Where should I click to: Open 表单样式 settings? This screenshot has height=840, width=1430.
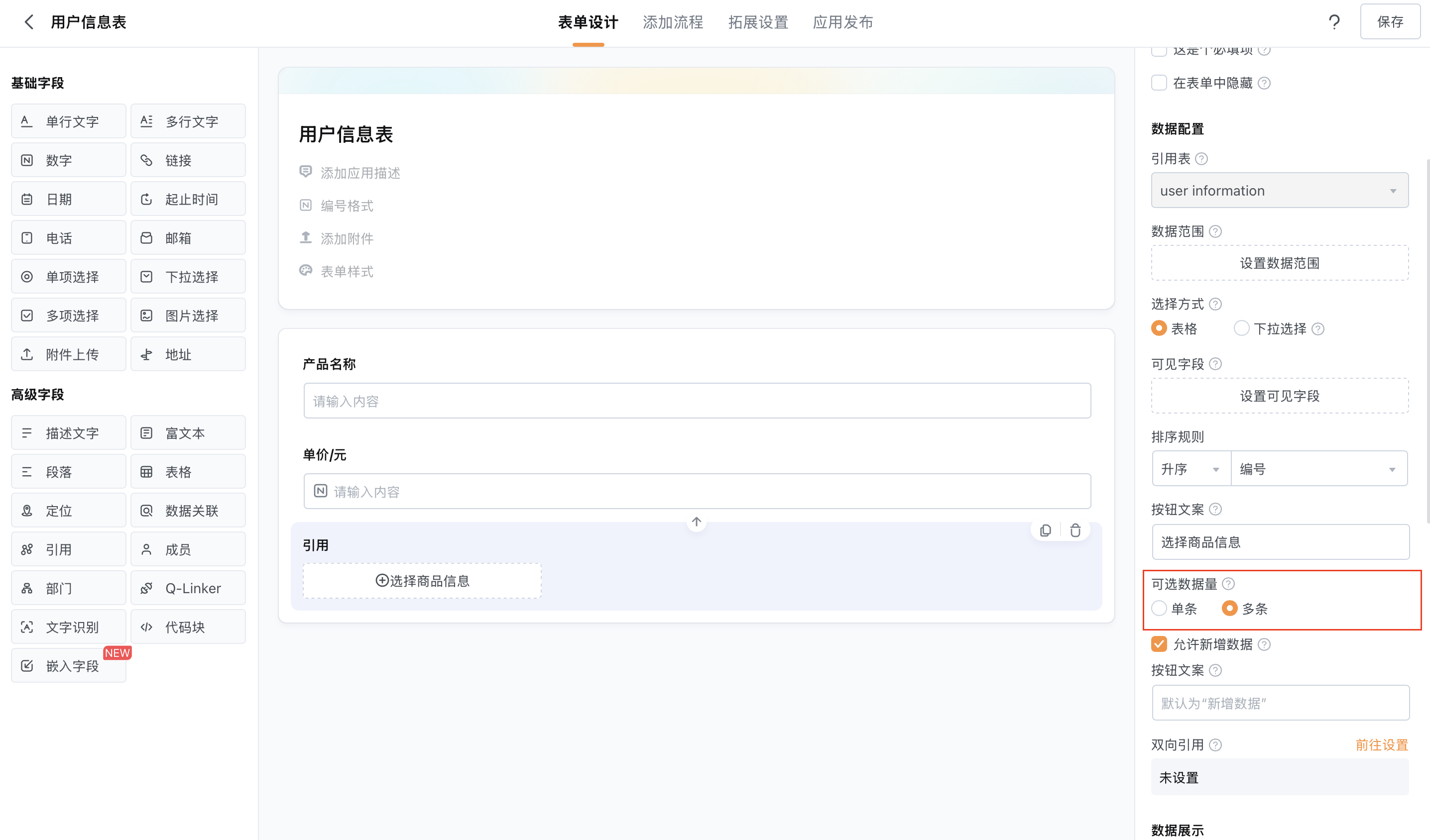pyautogui.click(x=347, y=272)
